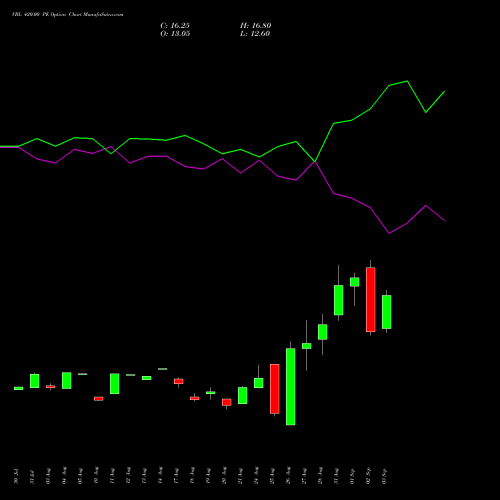Select the green candle for 31 Aug
This screenshot has height=500, width=500.
point(339,300)
